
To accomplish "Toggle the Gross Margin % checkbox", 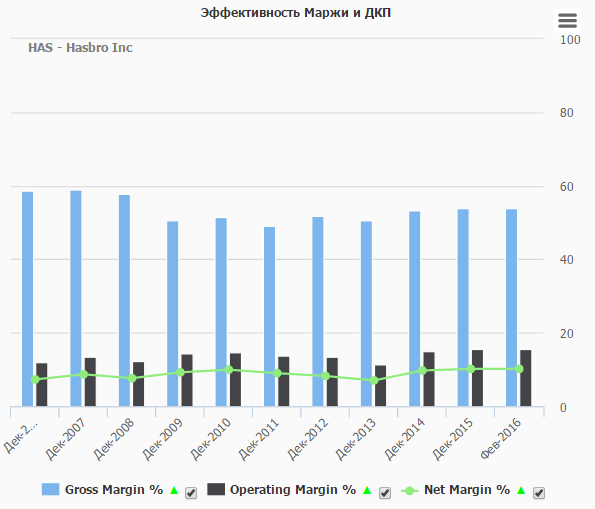I will [x=191, y=493].
